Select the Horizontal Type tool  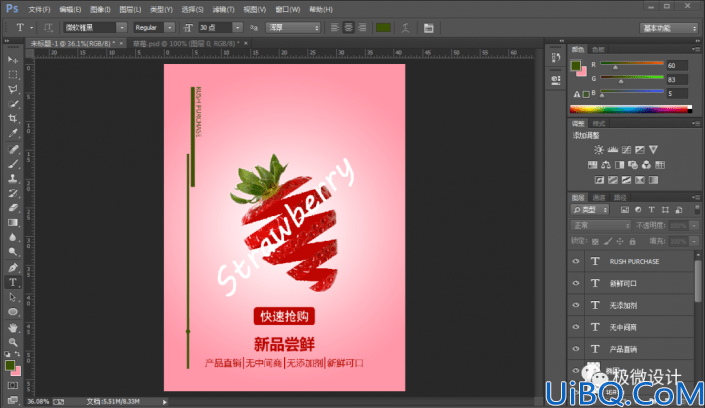pos(13,282)
